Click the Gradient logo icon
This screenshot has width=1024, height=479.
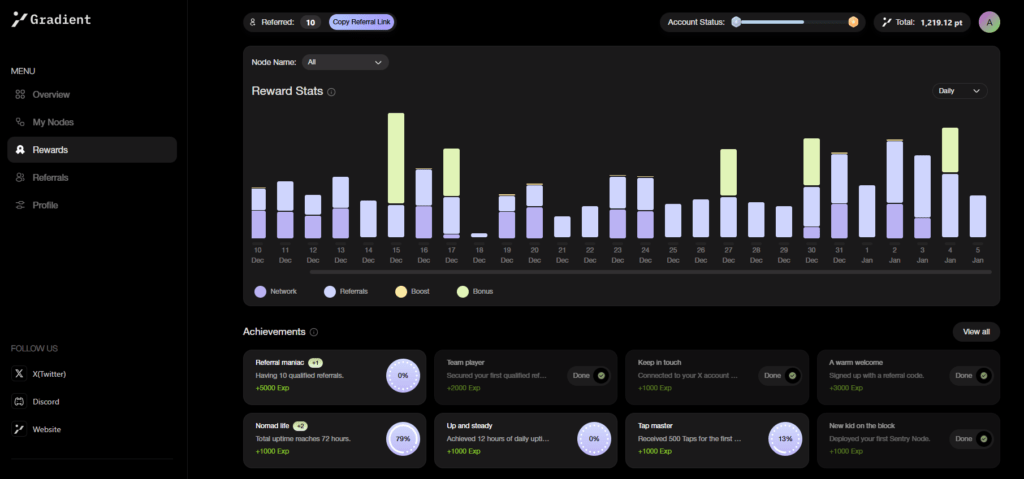[x=19, y=19]
